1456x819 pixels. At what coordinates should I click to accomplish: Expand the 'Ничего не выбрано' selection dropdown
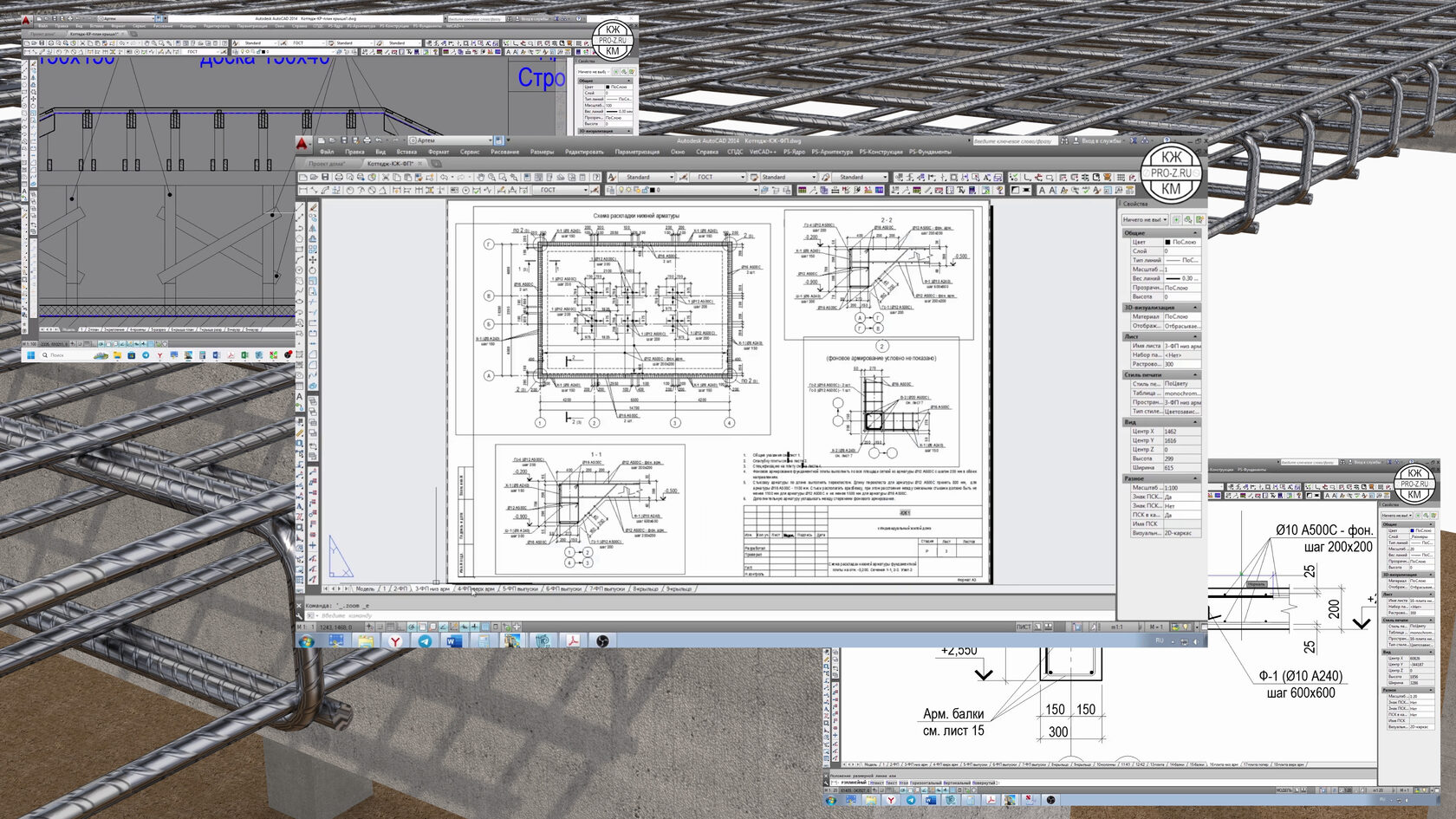click(x=1145, y=220)
